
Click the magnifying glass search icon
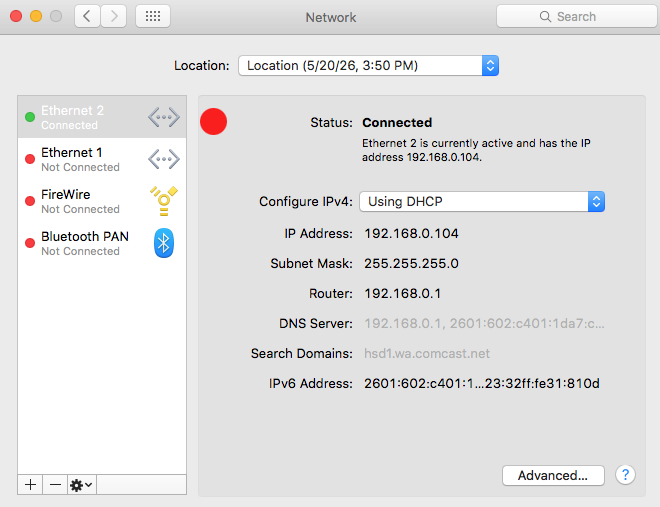coord(545,16)
